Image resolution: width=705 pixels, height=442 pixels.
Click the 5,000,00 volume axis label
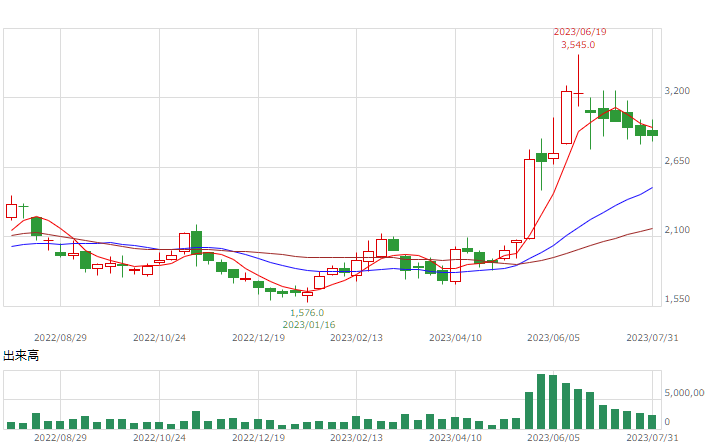pyautogui.click(x=684, y=393)
